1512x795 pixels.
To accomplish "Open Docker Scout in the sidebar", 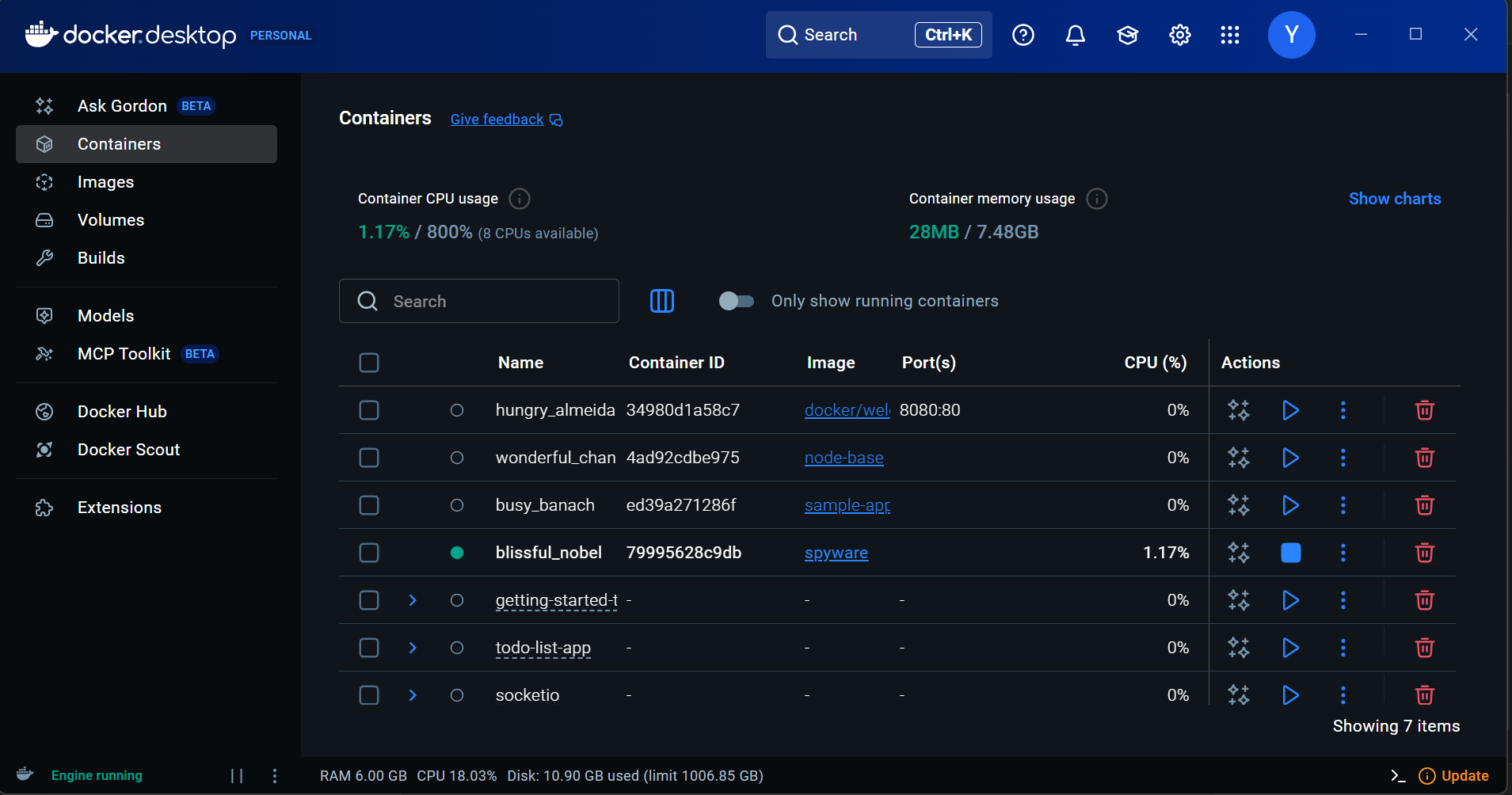I will [x=147, y=450].
